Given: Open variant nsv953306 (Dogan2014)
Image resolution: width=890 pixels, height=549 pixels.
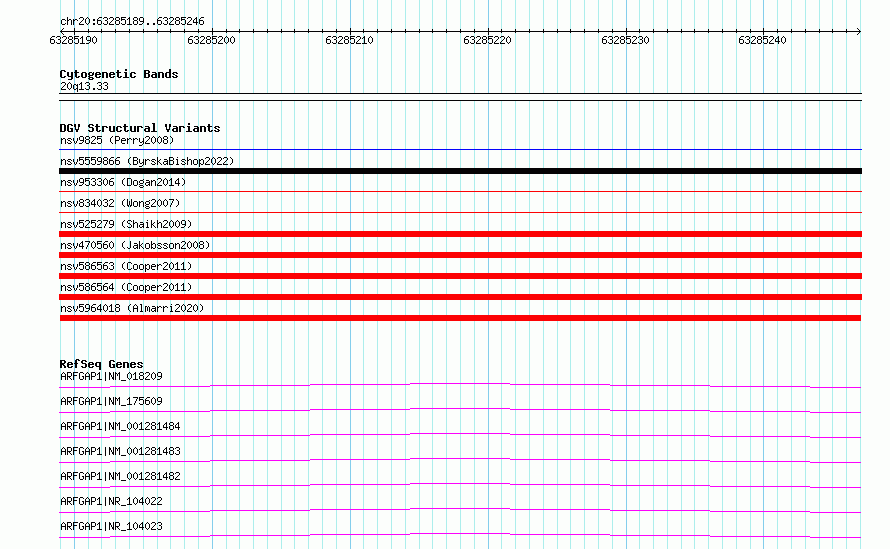Looking at the screenshot, I should tap(123, 182).
